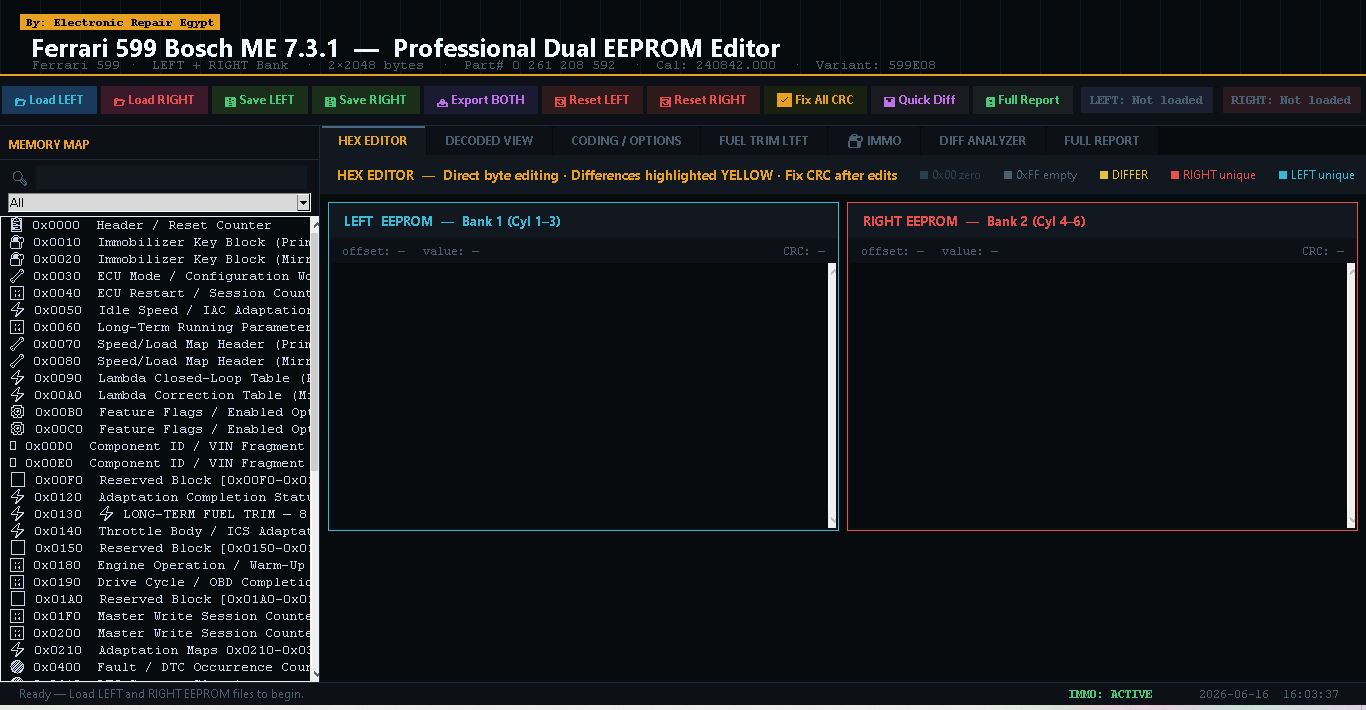This screenshot has width=1366, height=710.
Task: Click the lightning icon beside 0x0090 Lambda Closed-Loop
Action: tap(17, 378)
